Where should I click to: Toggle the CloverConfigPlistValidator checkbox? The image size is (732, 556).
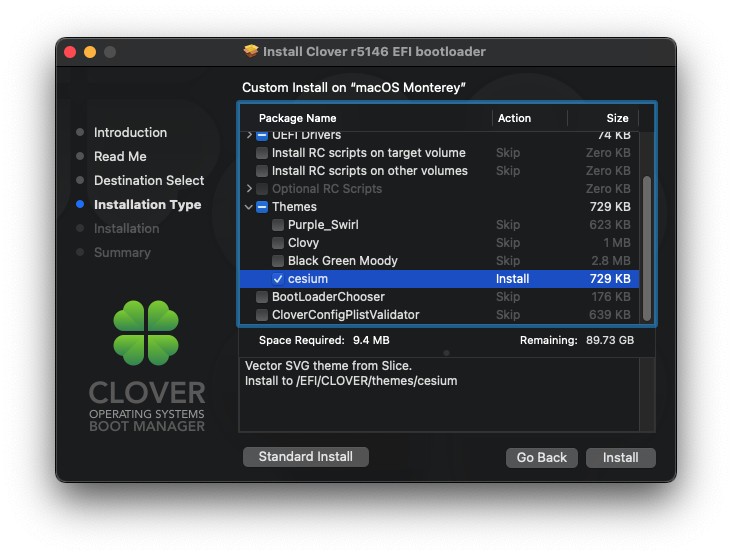(x=262, y=315)
